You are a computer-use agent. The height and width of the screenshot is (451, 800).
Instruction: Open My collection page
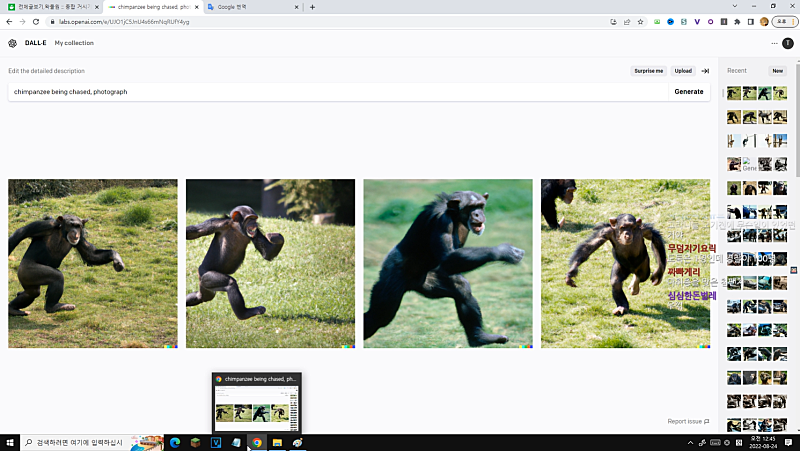[x=74, y=43]
